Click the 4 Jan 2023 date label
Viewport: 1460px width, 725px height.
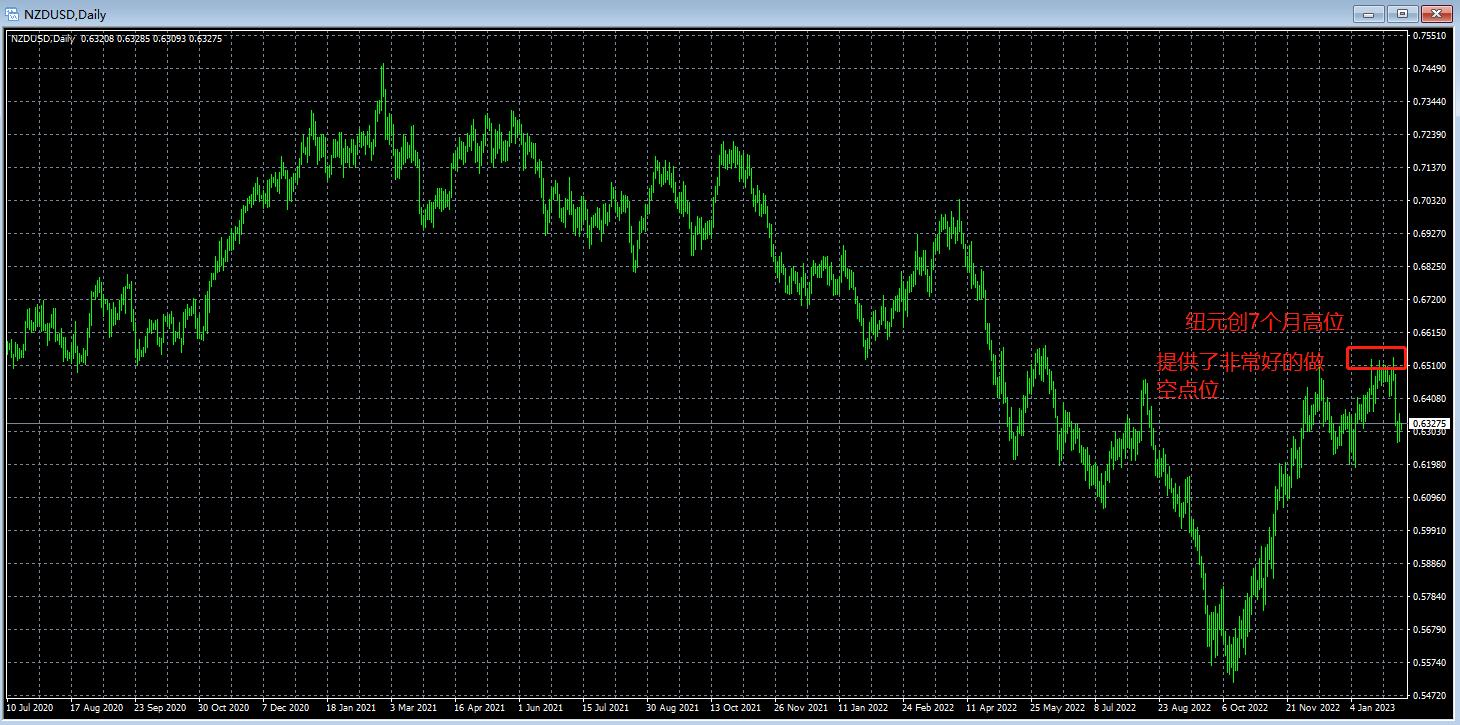[x=1372, y=708]
